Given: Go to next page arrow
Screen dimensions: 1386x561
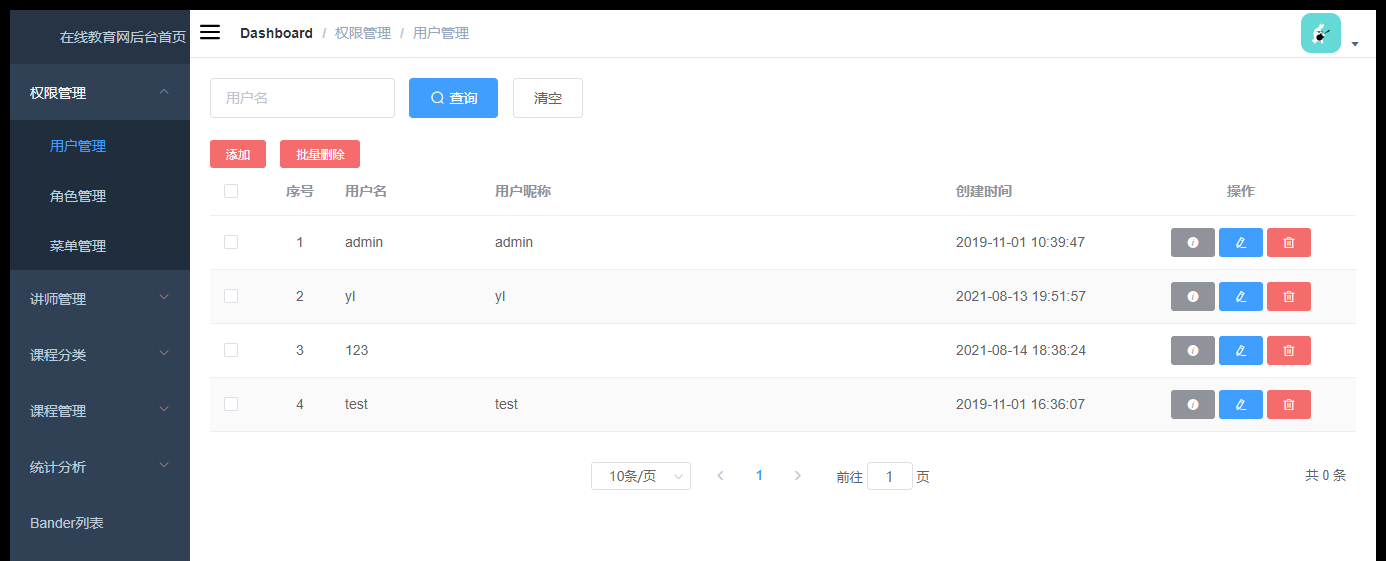Looking at the screenshot, I should coord(798,476).
